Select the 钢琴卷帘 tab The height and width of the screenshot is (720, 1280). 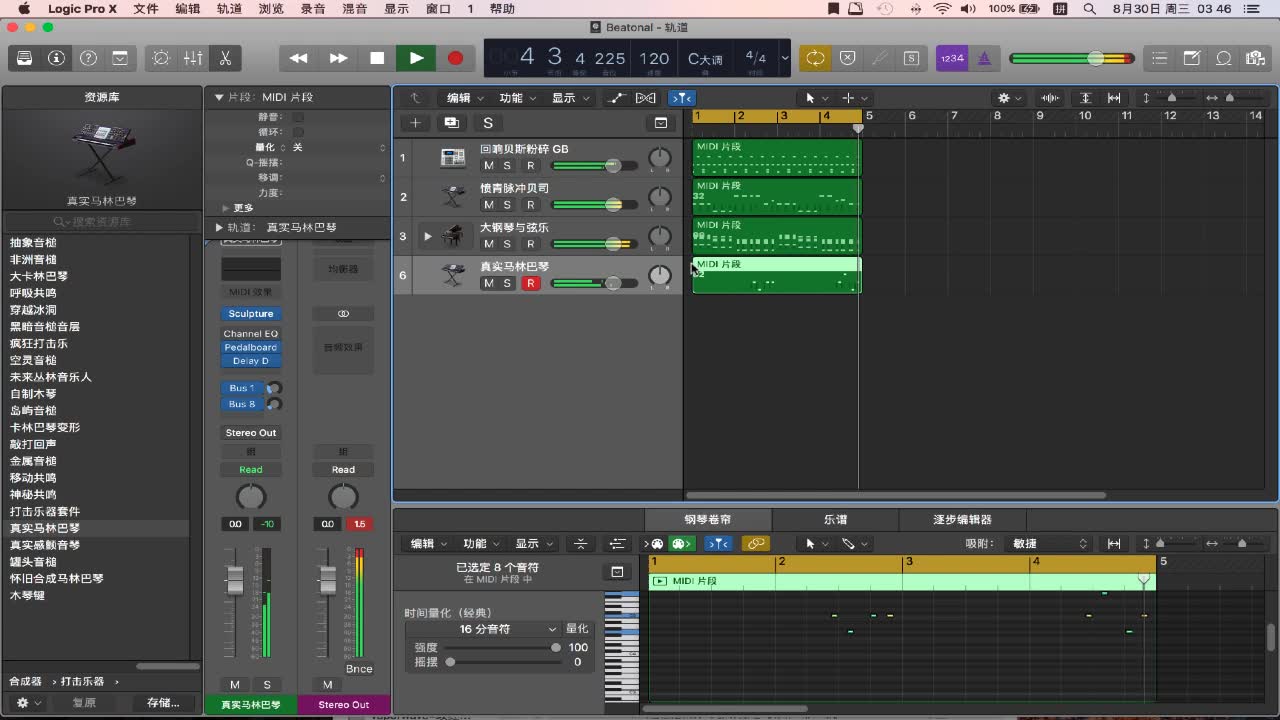pos(708,520)
